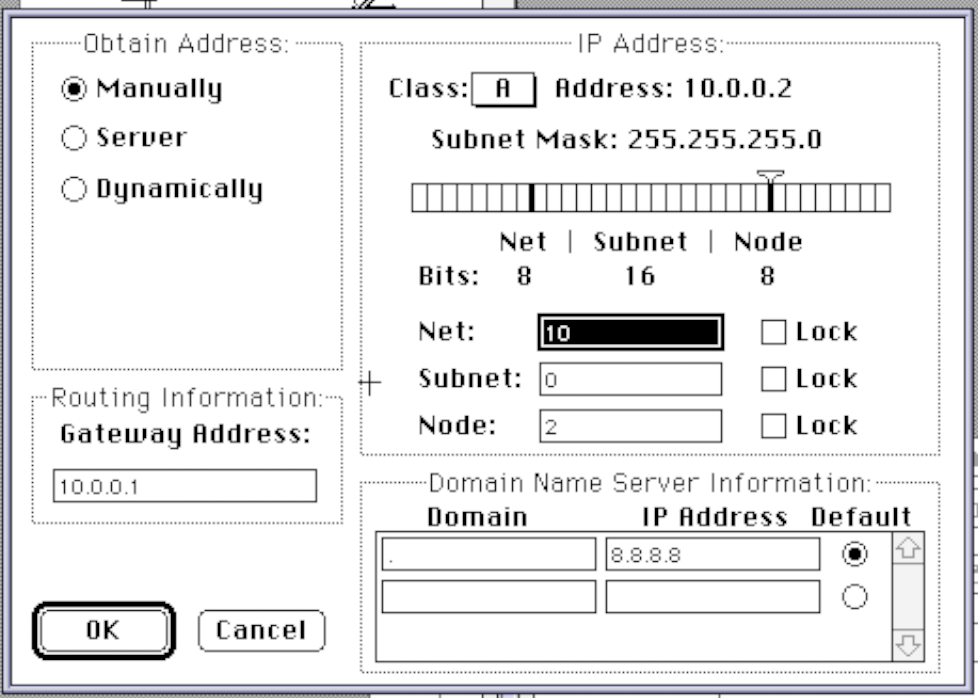
Task: Enable the Lock checkbox next to Node
Action: [x=774, y=425]
